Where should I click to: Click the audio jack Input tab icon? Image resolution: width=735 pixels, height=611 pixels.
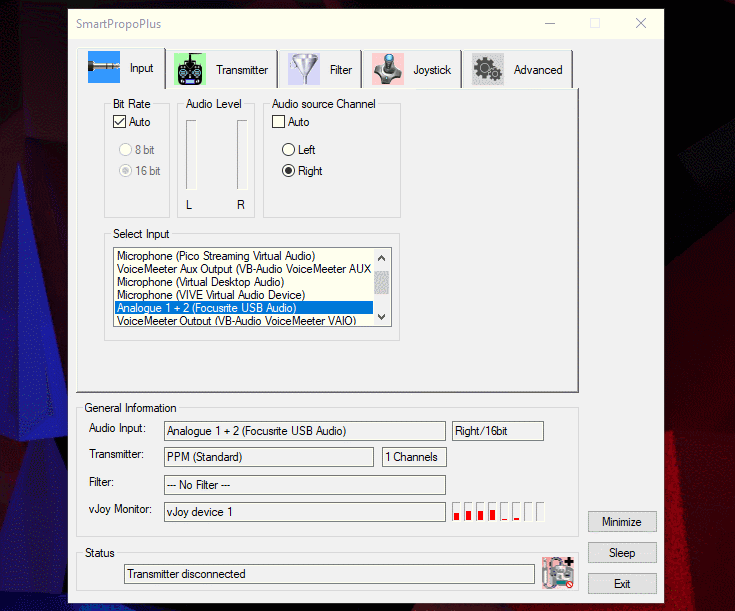(x=104, y=67)
